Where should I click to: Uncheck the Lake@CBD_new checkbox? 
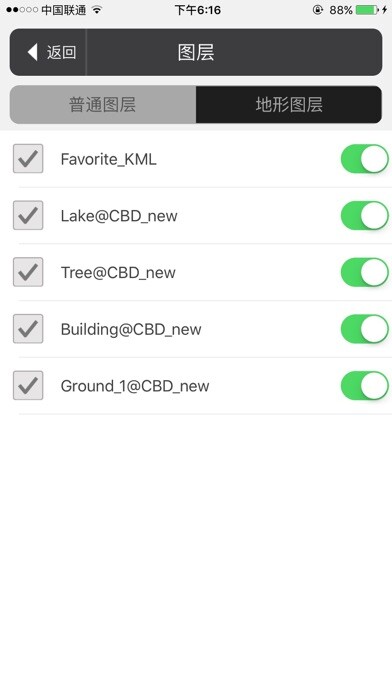tap(28, 215)
